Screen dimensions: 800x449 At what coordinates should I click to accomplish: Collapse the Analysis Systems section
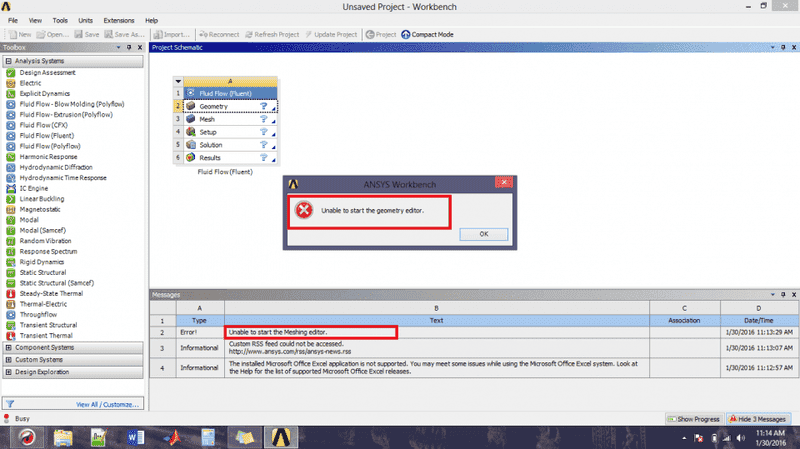(9, 61)
